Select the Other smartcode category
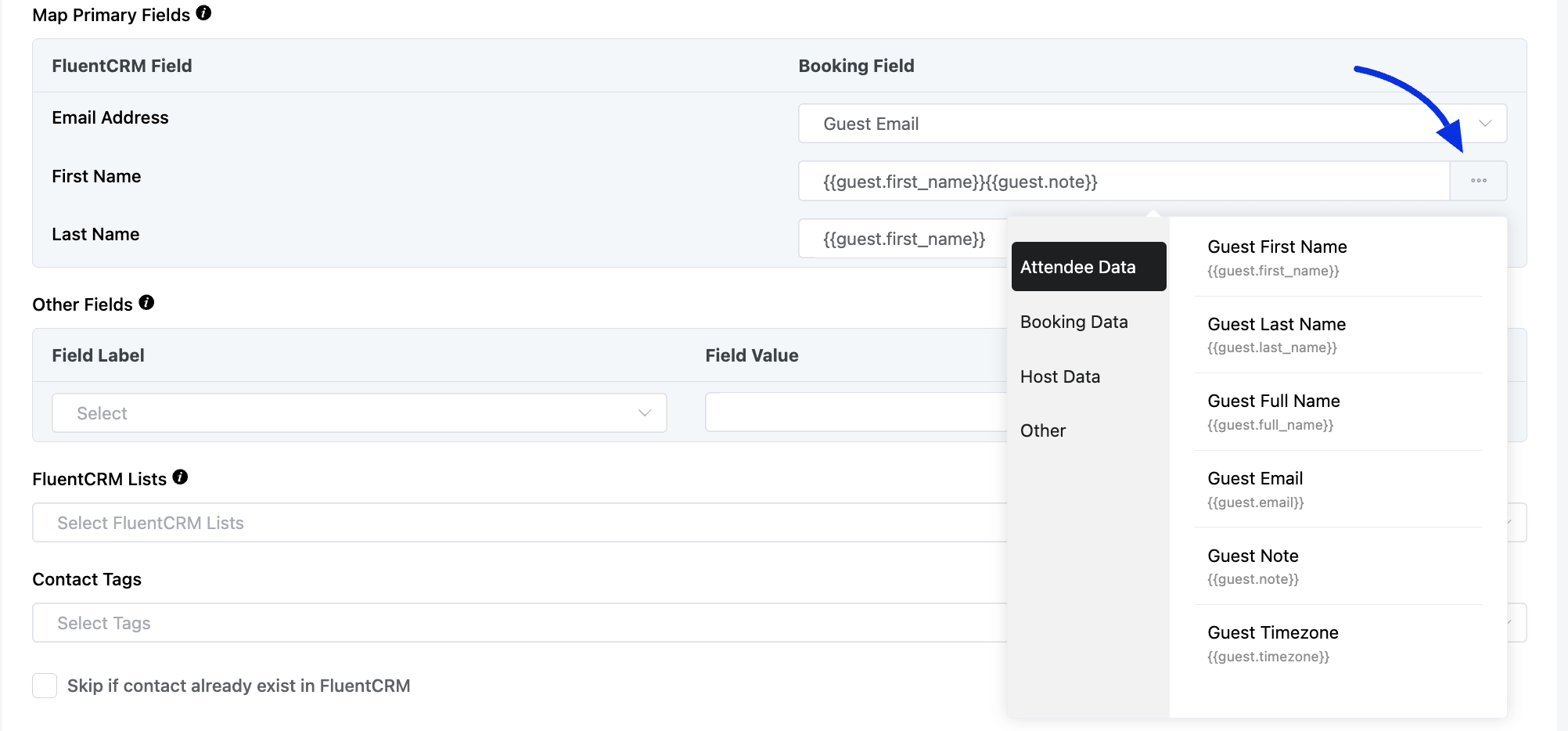This screenshot has width=1568, height=731. click(x=1042, y=430)
